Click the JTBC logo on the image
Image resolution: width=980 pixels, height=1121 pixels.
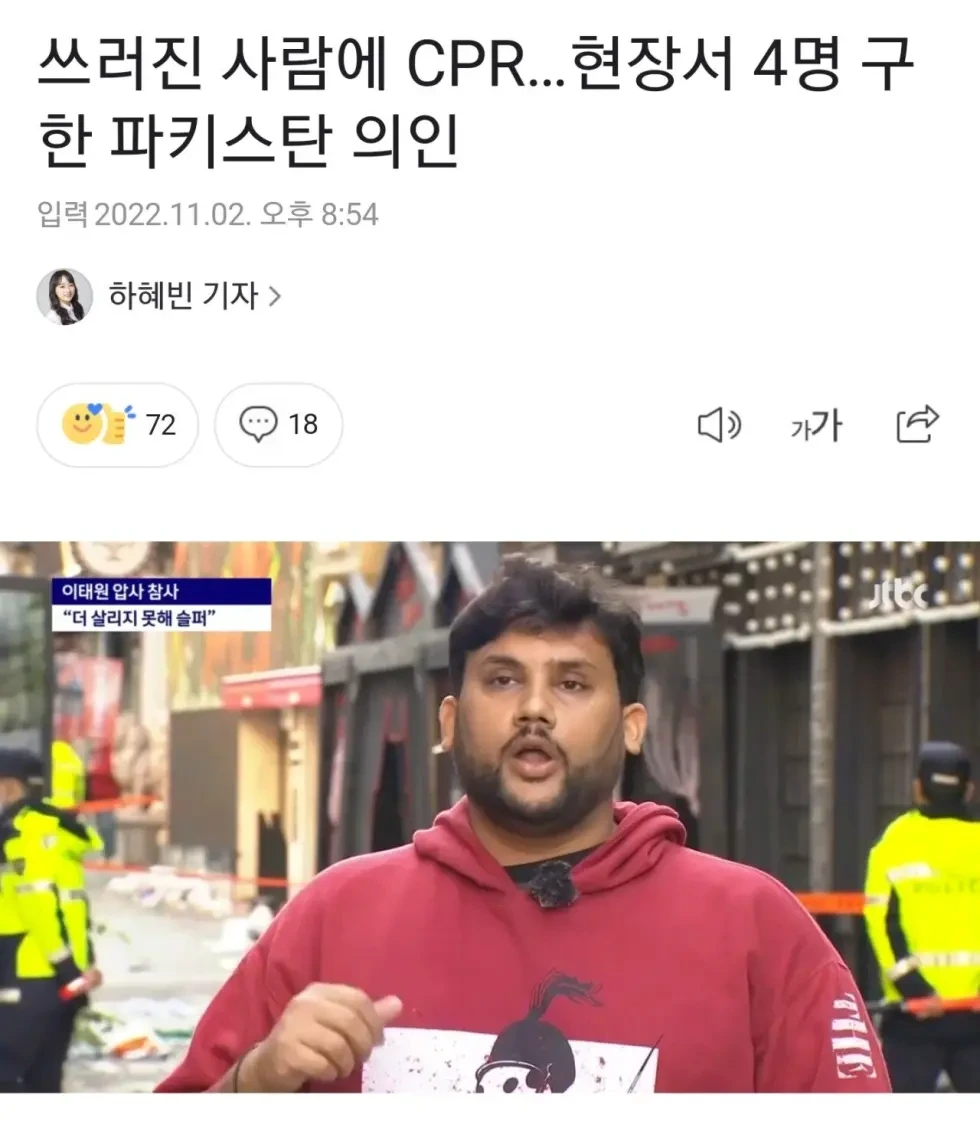(899, 595)
